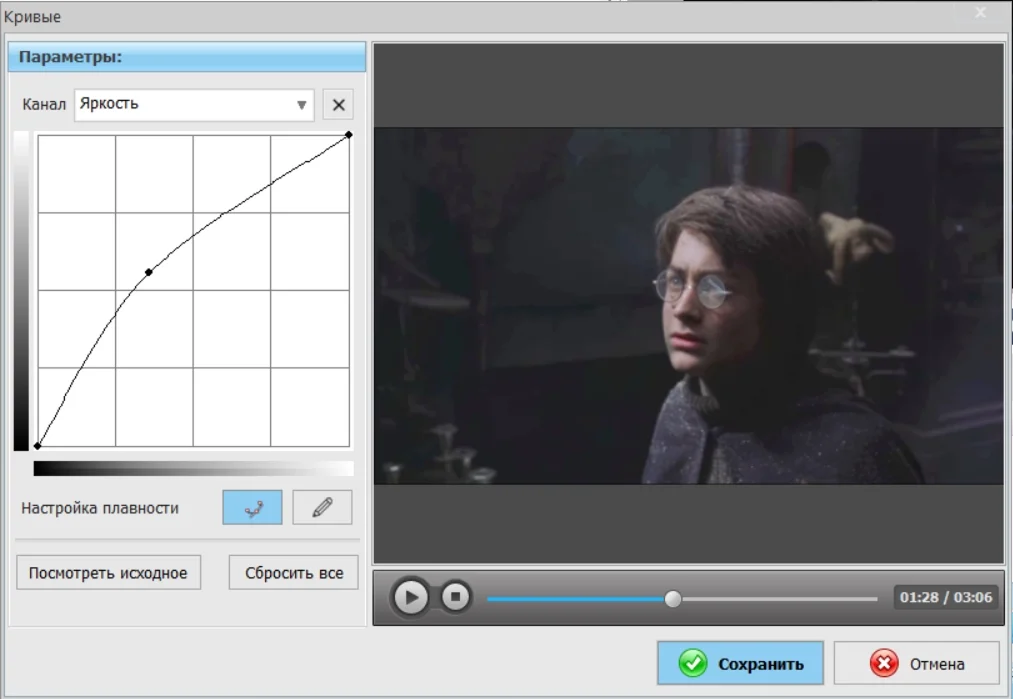This screenshot has width=1013, height=699.
Task: Click the horizontal gradient bar below the curve
Action: (193, 468)
